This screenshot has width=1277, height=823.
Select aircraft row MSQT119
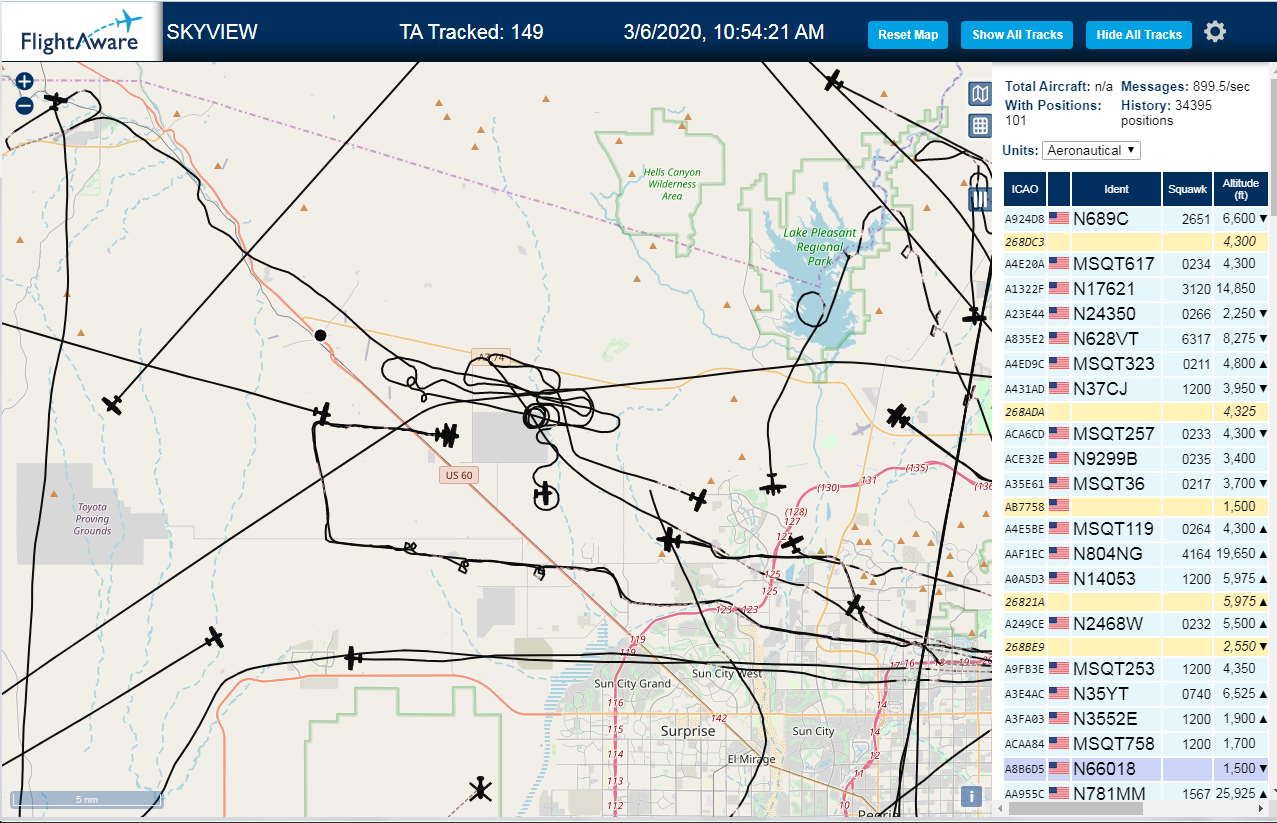1136,529
